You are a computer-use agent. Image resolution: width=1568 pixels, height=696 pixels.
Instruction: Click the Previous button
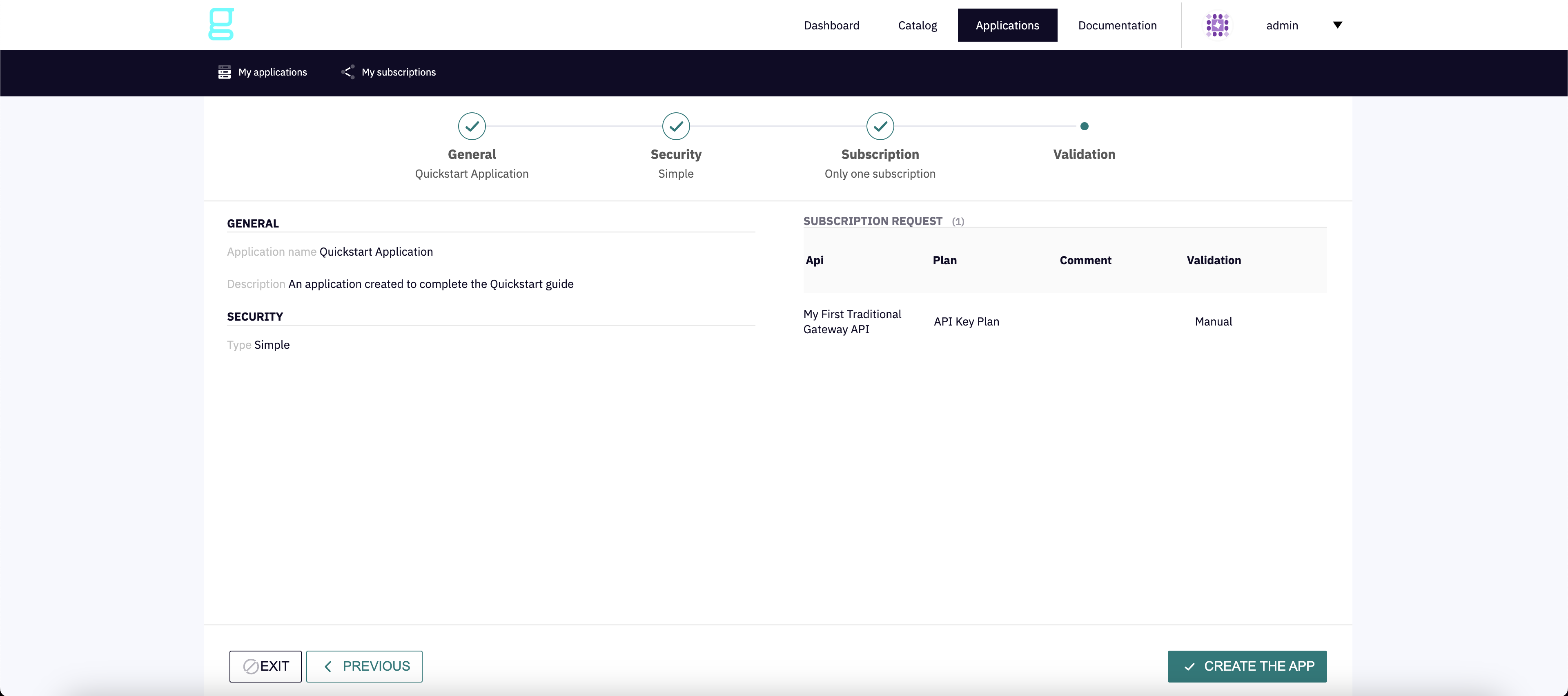pyautogui.click(x=364, y=666)
